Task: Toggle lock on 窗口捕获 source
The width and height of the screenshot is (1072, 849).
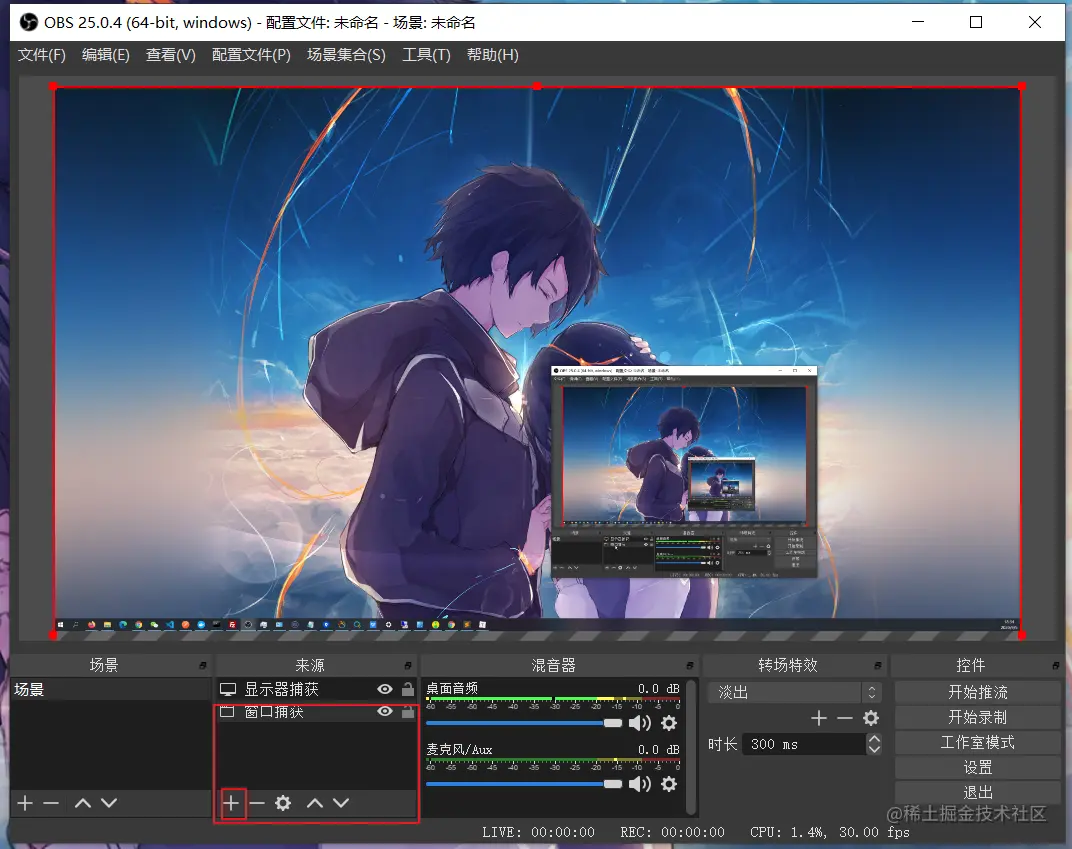Action: [408, 711]
